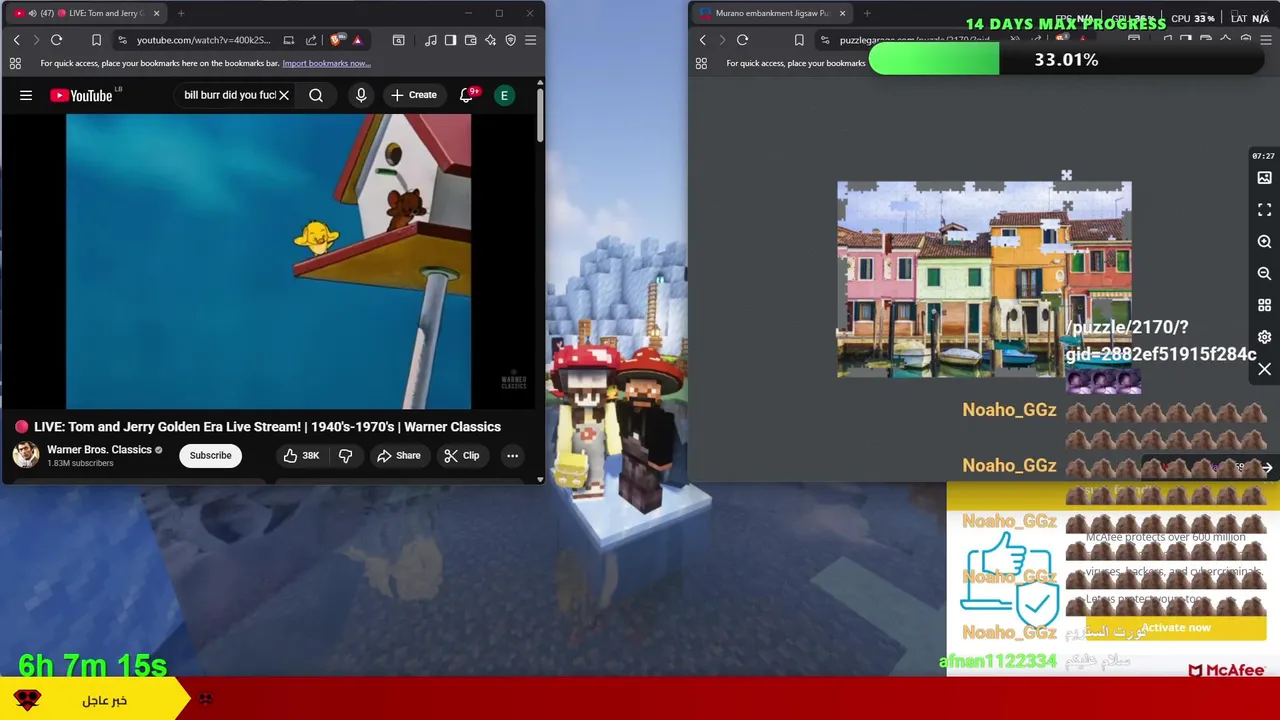Open a new tab in YouTube window
The width and height of the screenshot is (1280, 720).
(x=181, y=13)
